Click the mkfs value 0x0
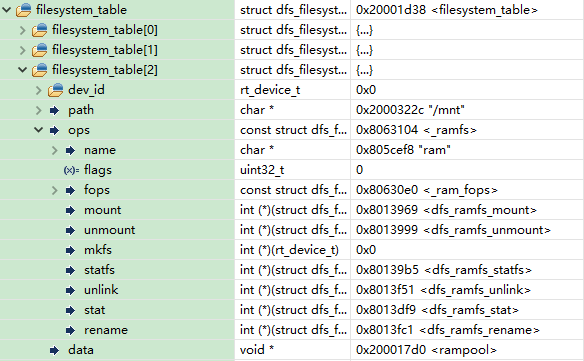584x361 pixels. (366, 250)
